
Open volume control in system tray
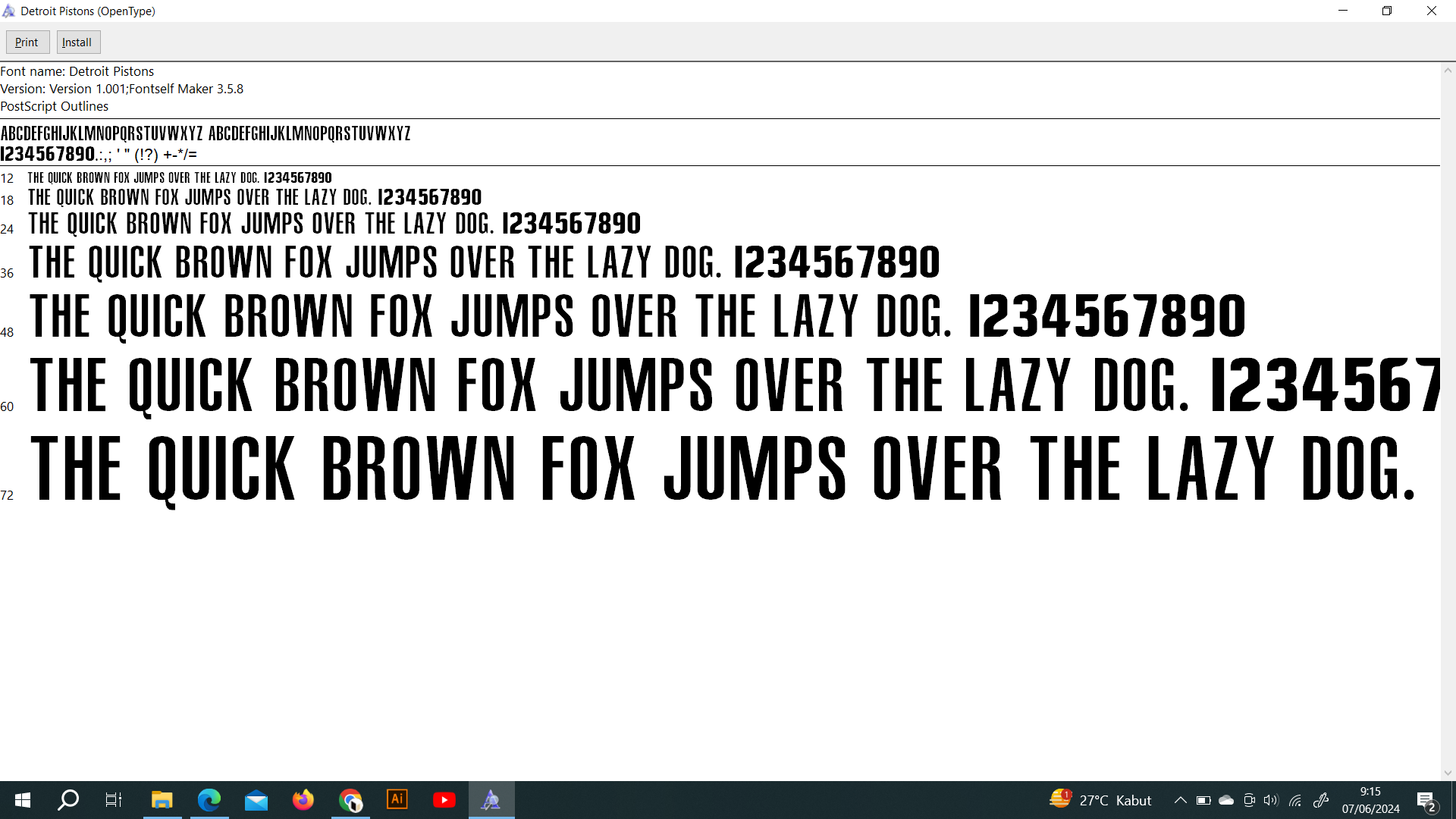1271,800
